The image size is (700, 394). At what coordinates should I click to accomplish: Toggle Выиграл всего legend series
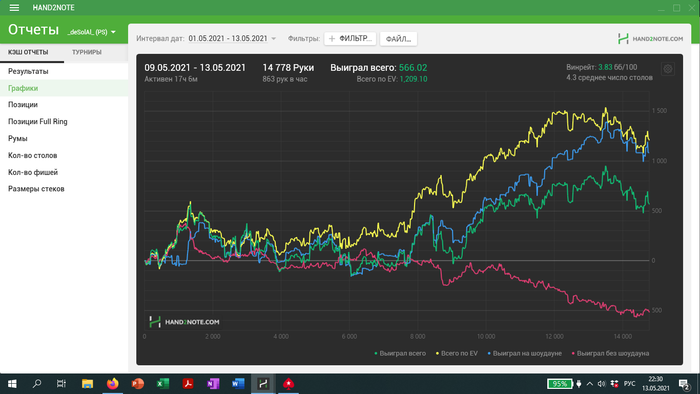click(400, 353)
